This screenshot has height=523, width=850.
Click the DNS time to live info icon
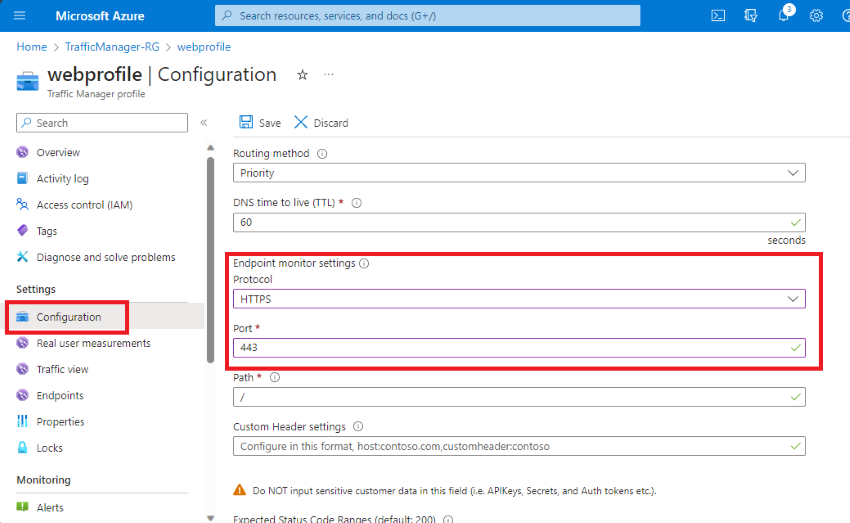point(357,203)
